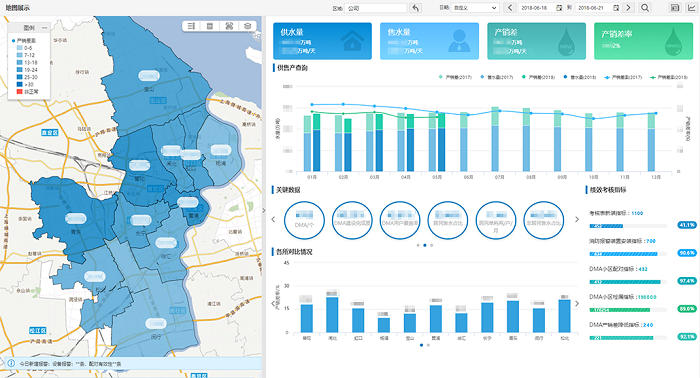Click the network diagram icon in map toolbar
The width and height of the screenshot is (700, 378).
coord(229,26)
